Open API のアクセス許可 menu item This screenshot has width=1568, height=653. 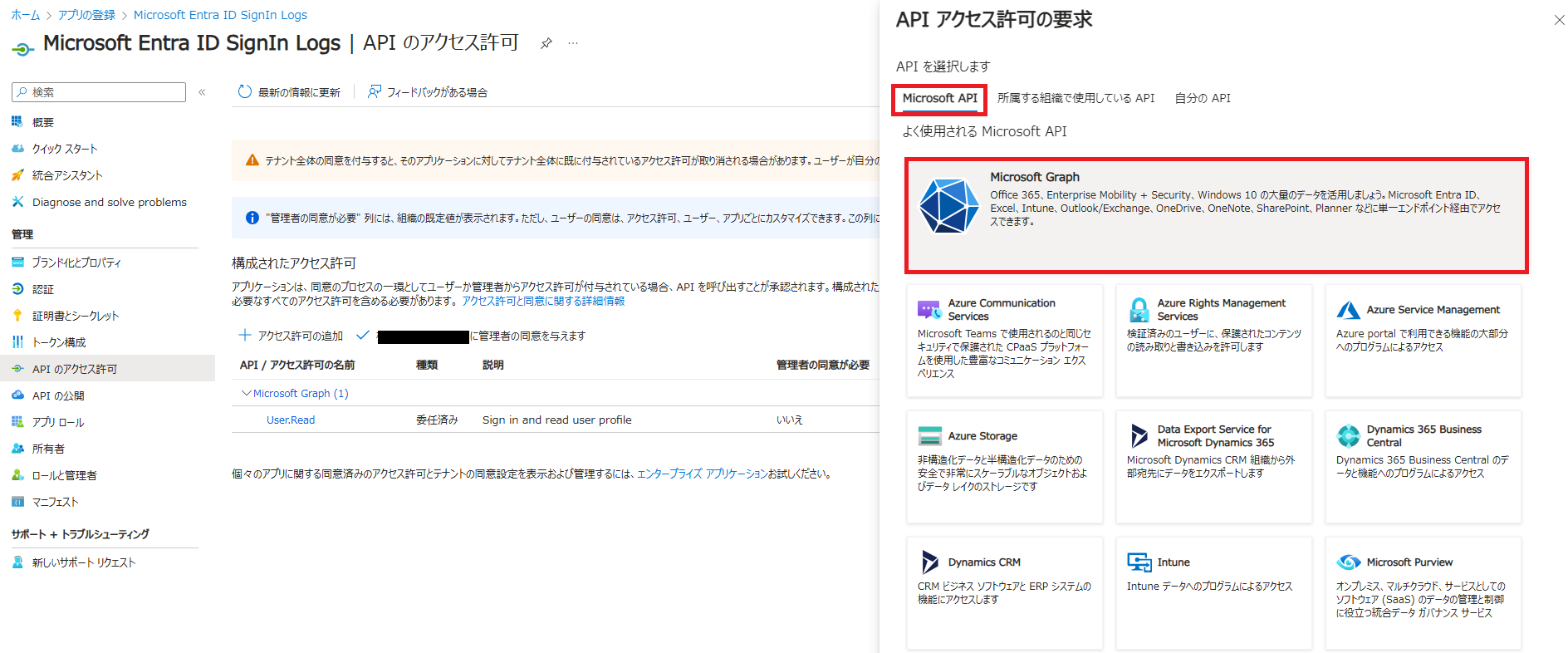(107, 369)
